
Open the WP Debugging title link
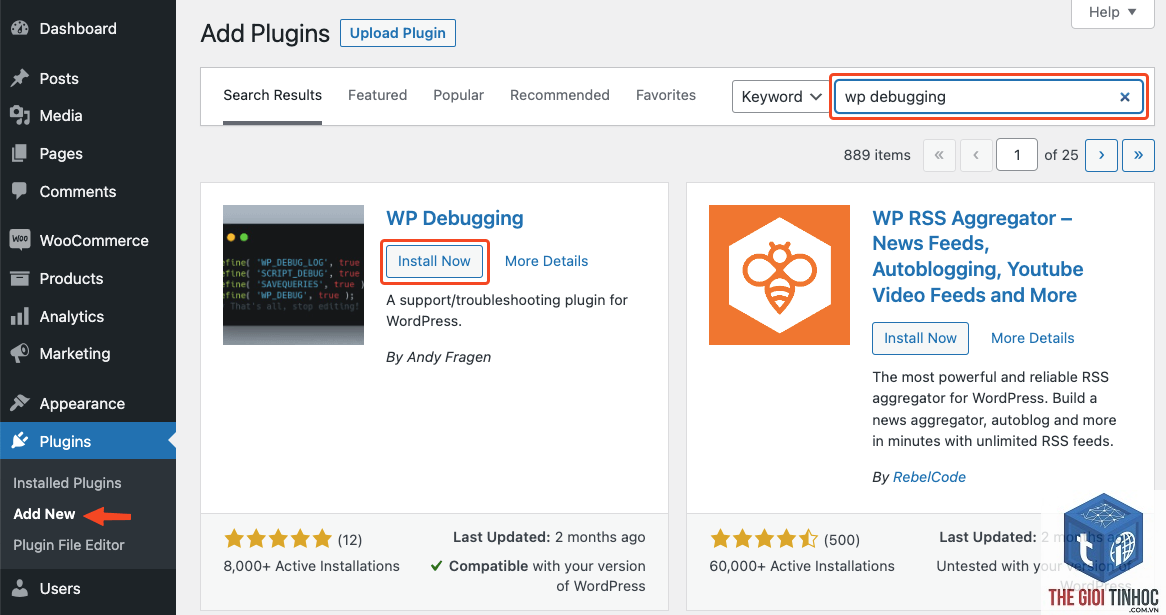point(454,218)
